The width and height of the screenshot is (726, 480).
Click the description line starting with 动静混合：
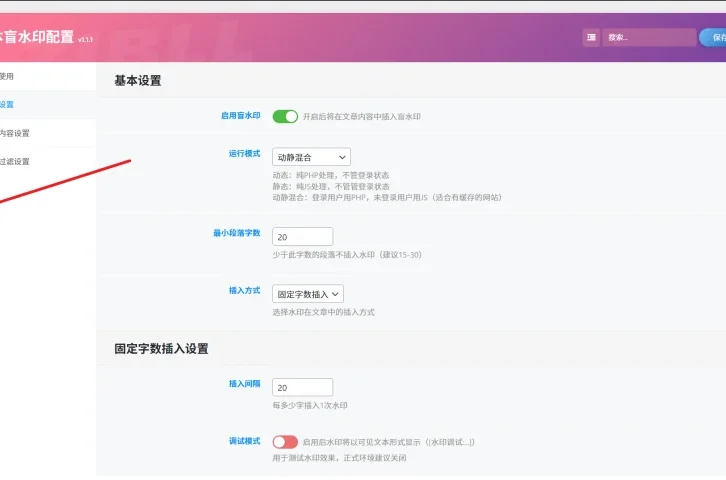pos(387,198)
